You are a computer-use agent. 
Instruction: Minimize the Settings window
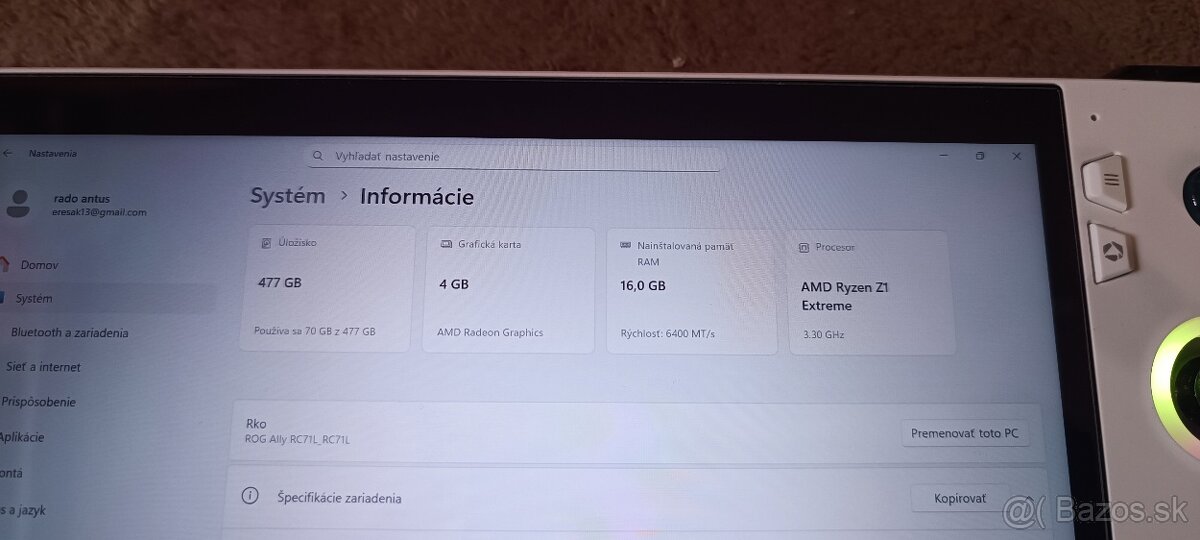943,156
